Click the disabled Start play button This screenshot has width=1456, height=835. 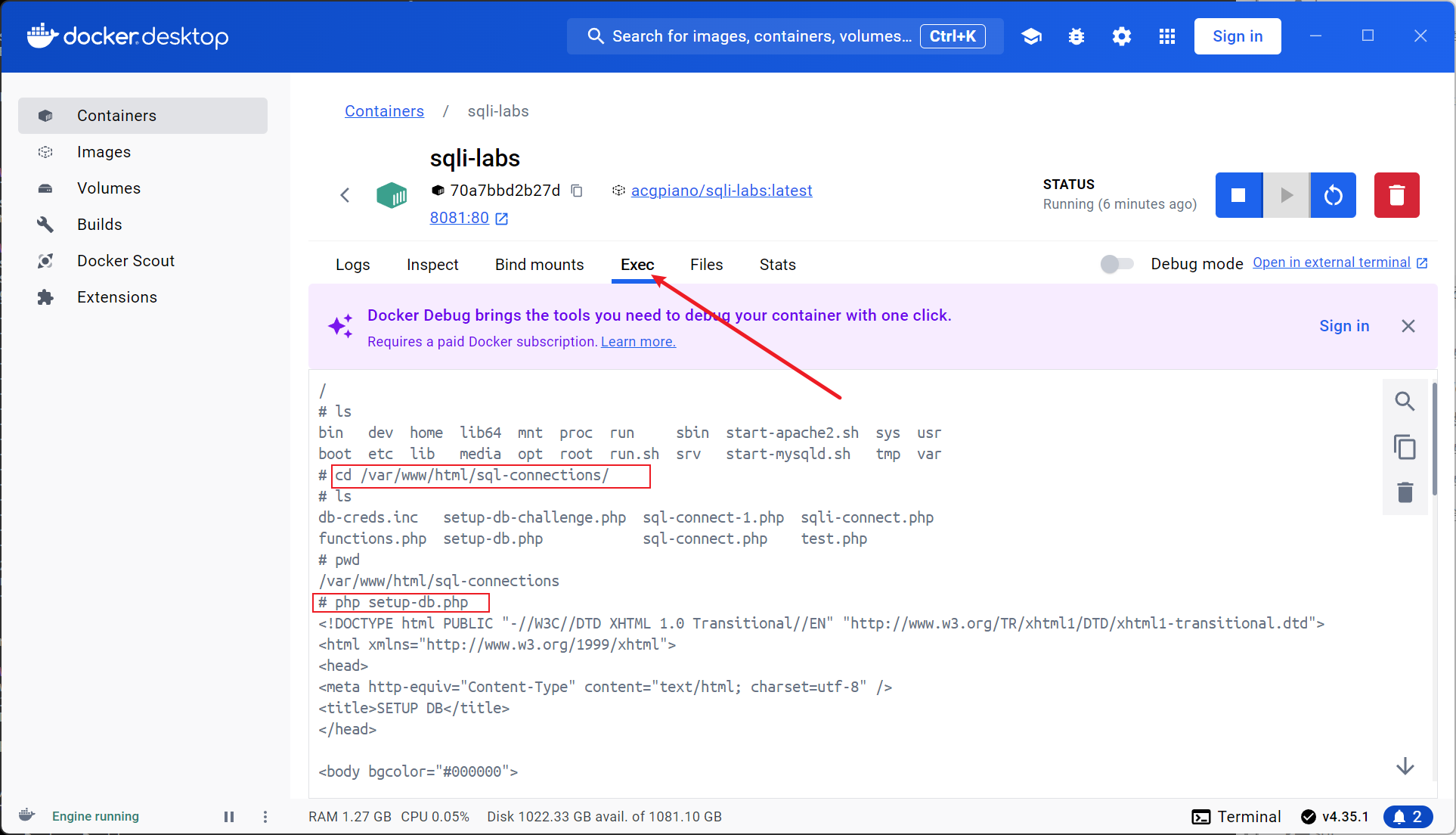pos(1286,195)
